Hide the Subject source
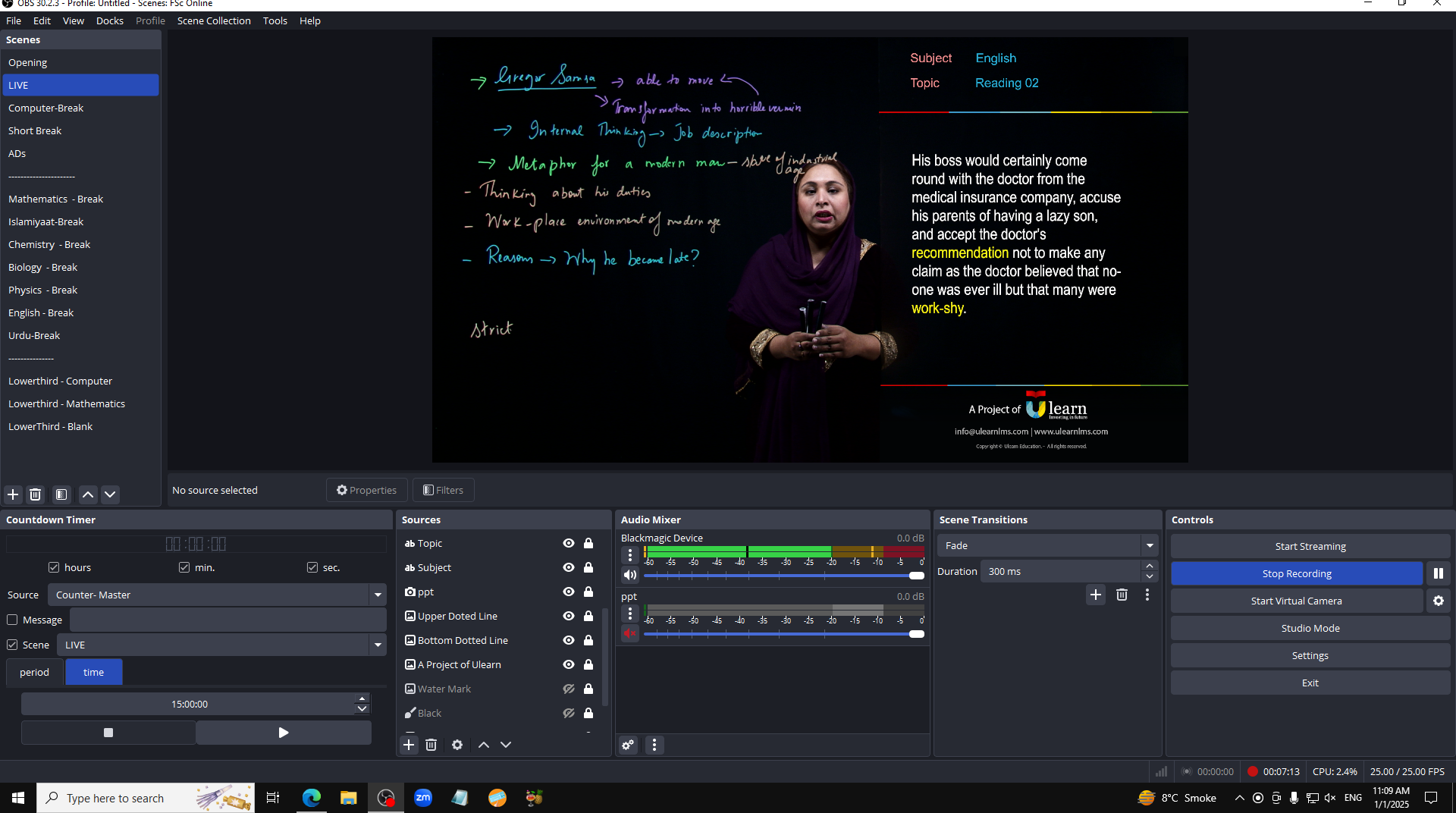The image size is (1456, 813). tap(569, 567)
